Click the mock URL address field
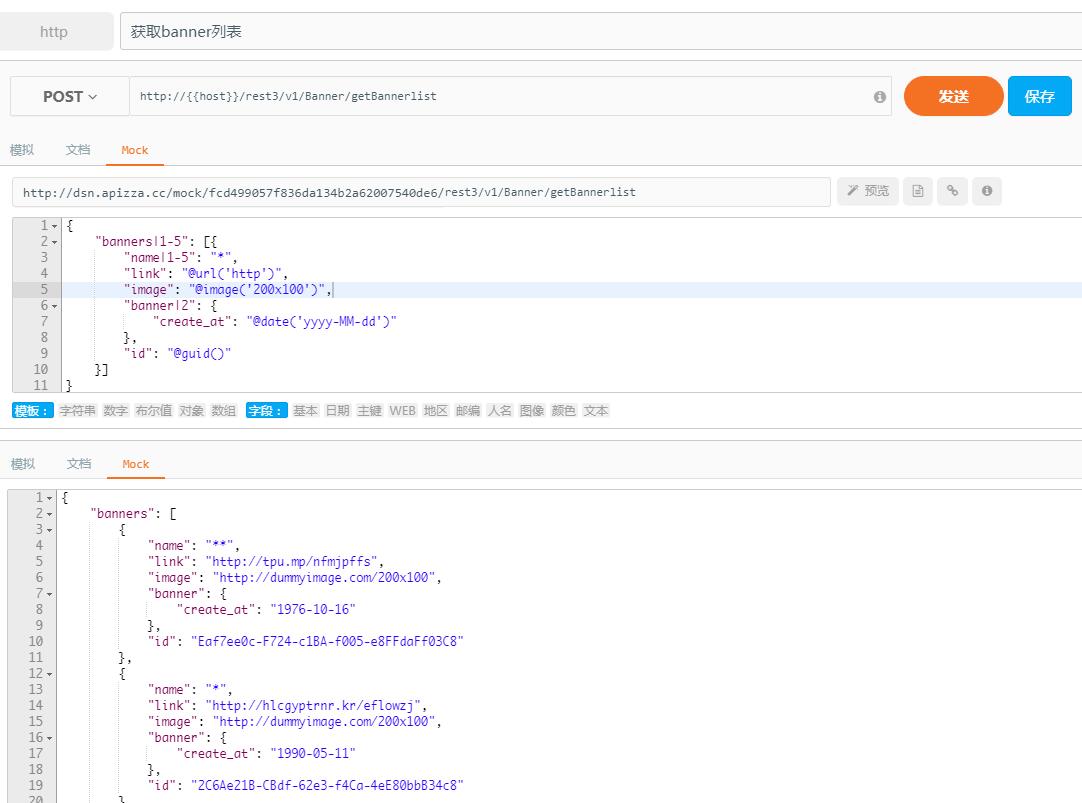This screenshot has height=803, width=1082. [420, 192]
